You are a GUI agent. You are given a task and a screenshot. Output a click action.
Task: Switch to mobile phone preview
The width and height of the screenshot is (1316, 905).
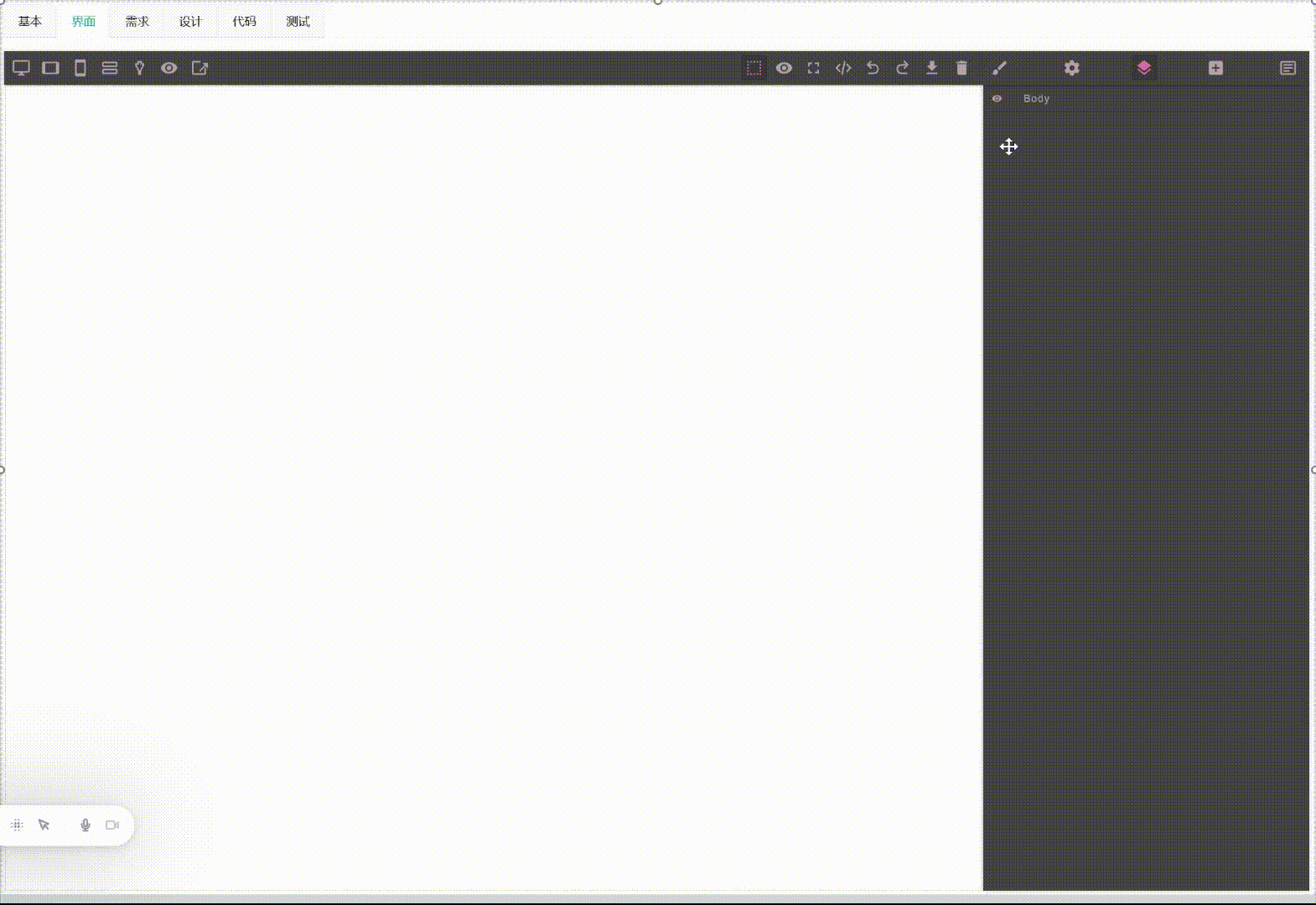[x=80, y=68]
